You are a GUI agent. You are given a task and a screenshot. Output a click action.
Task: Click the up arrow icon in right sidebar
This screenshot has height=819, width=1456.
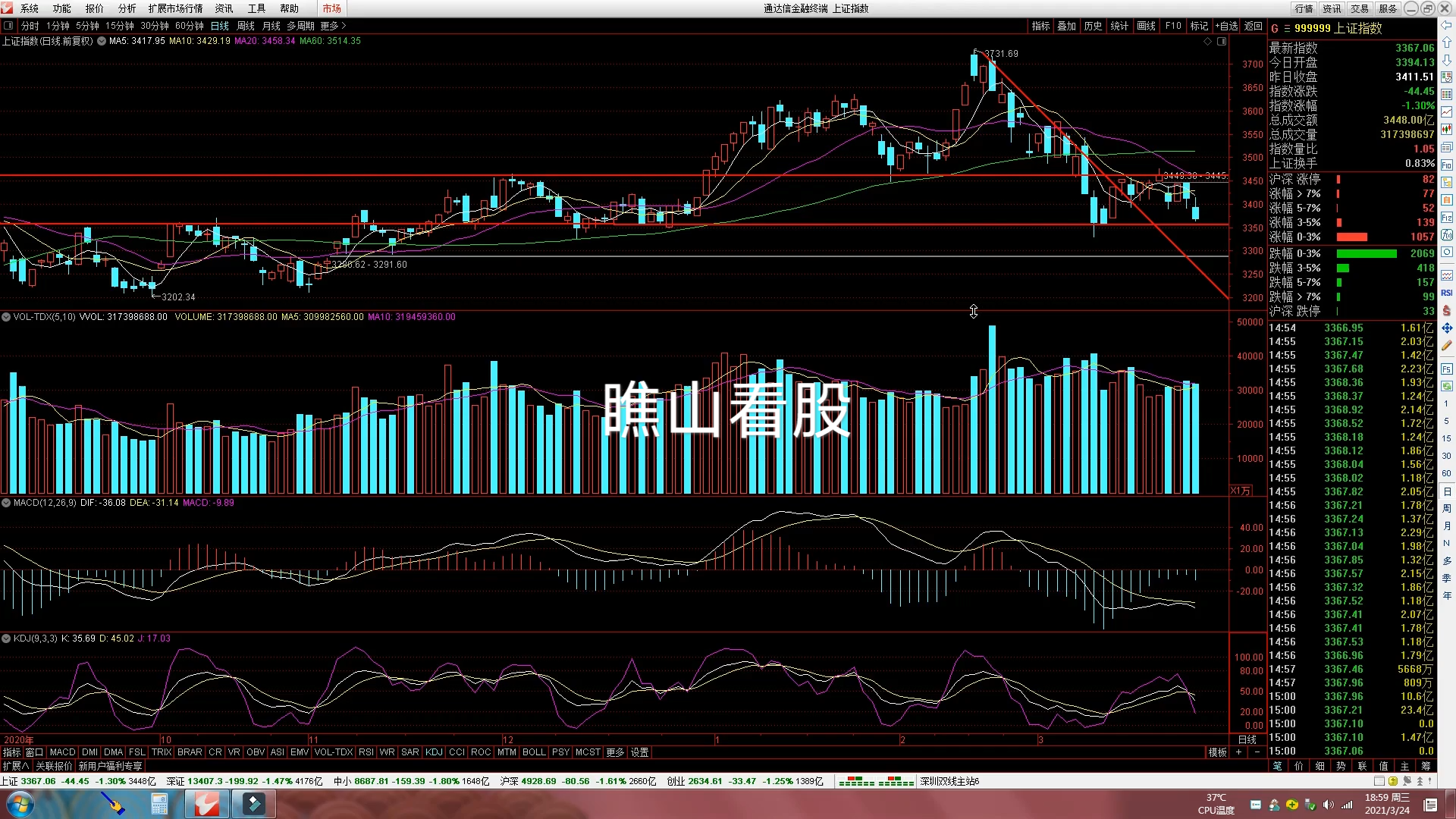click(x=1446, y=42)
